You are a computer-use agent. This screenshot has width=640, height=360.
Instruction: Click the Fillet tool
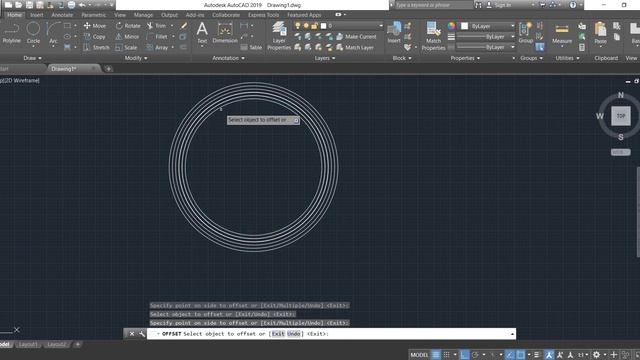[157, 37]
